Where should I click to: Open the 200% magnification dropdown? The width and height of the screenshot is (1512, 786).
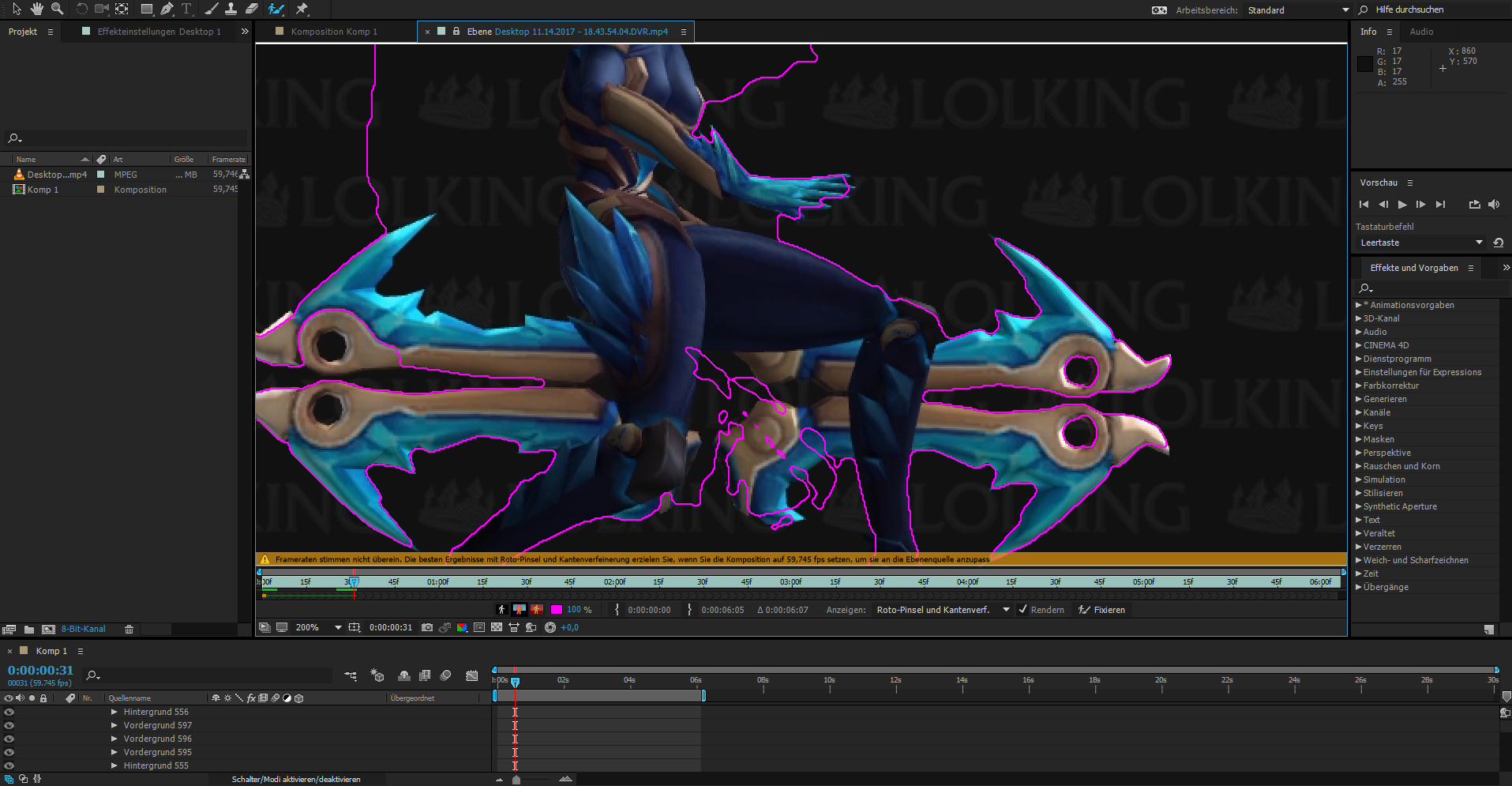click(318, 627)
